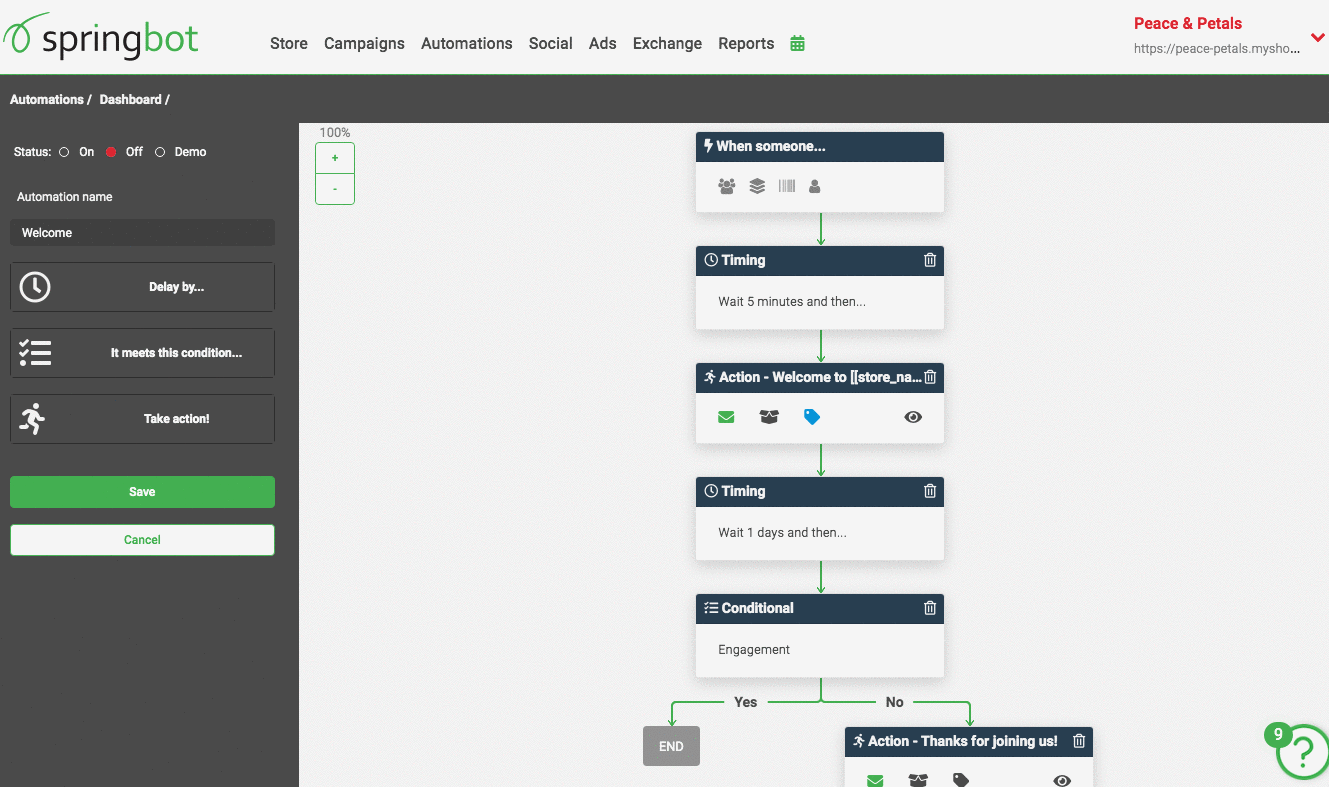Set automation status to On
The height and width of the screenshot is (787, 1329).
tap(64, 152)
